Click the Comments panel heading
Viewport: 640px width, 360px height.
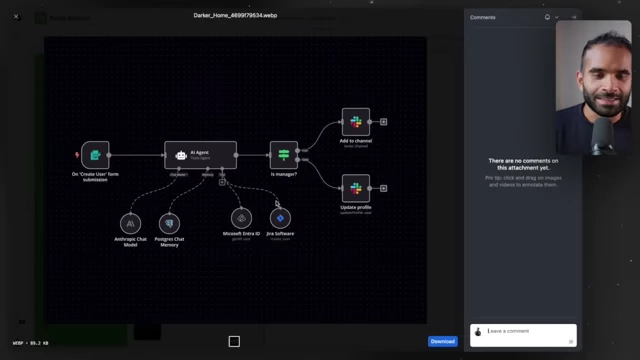pos(482,17)
